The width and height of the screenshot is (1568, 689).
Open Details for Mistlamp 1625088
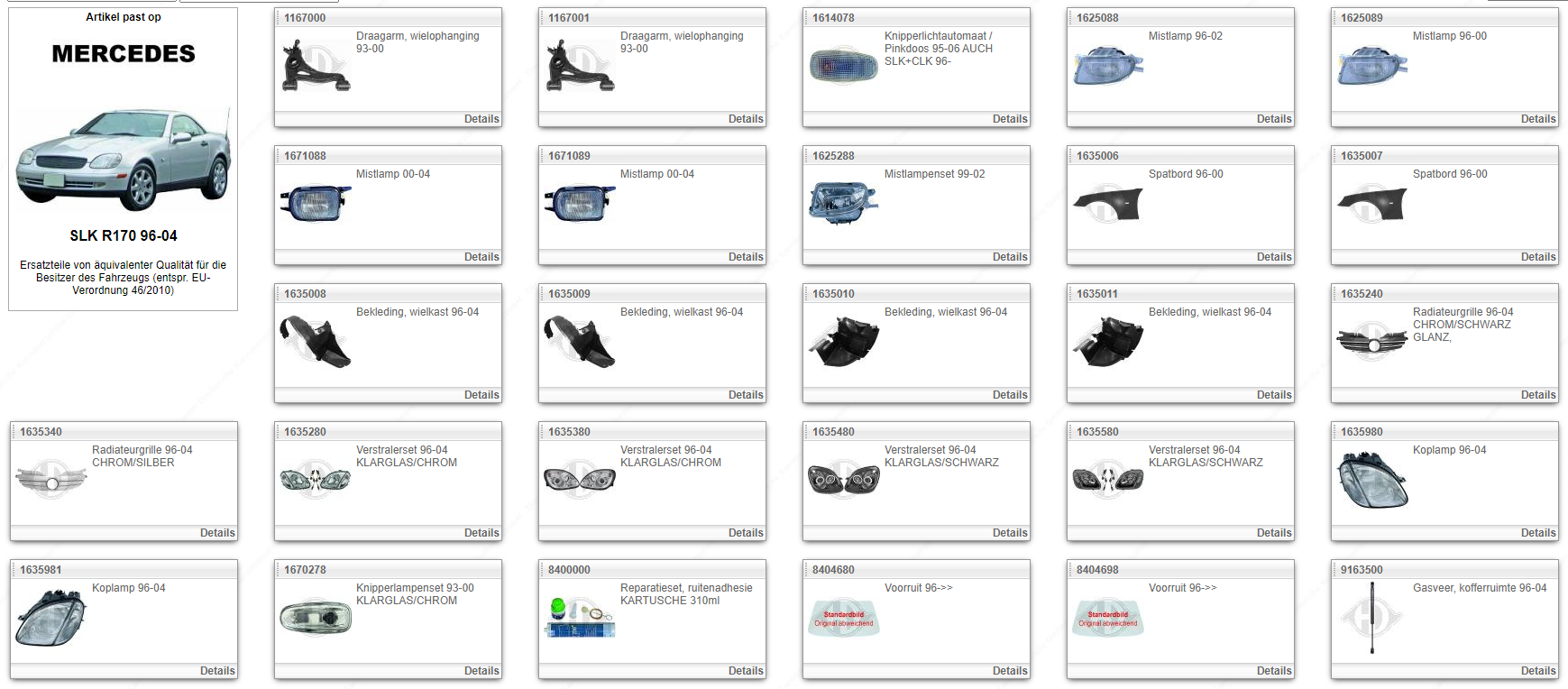click(1273, 119)
